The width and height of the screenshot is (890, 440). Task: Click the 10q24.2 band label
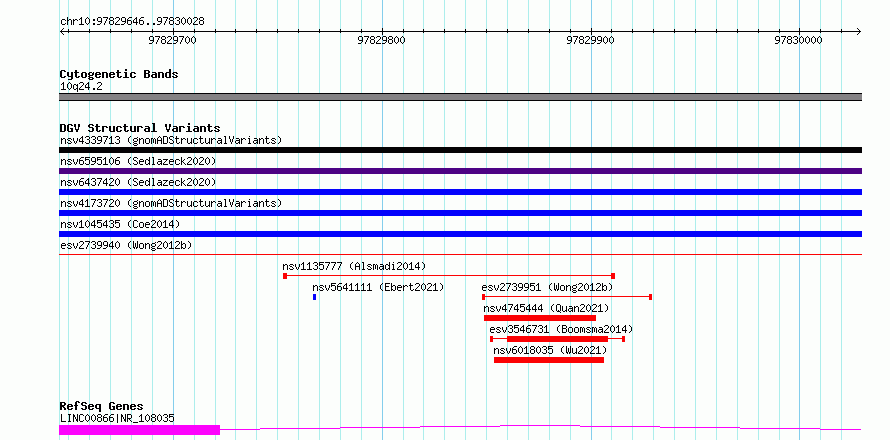(81, 87)
